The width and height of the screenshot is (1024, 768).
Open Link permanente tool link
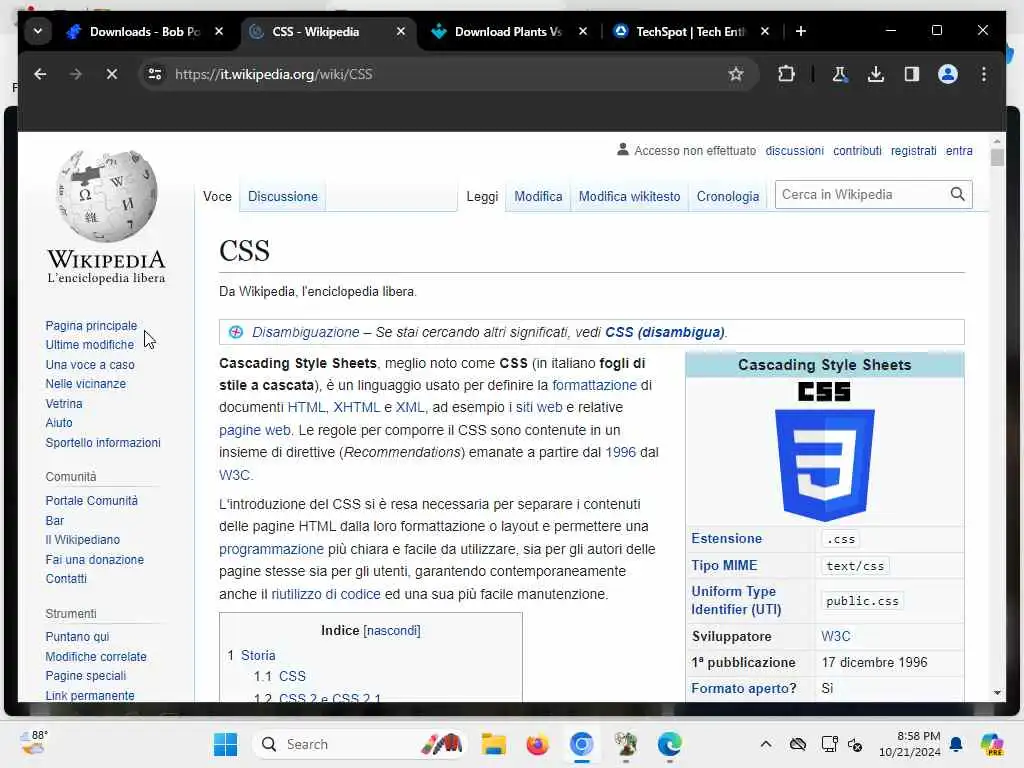click(90, 696)
